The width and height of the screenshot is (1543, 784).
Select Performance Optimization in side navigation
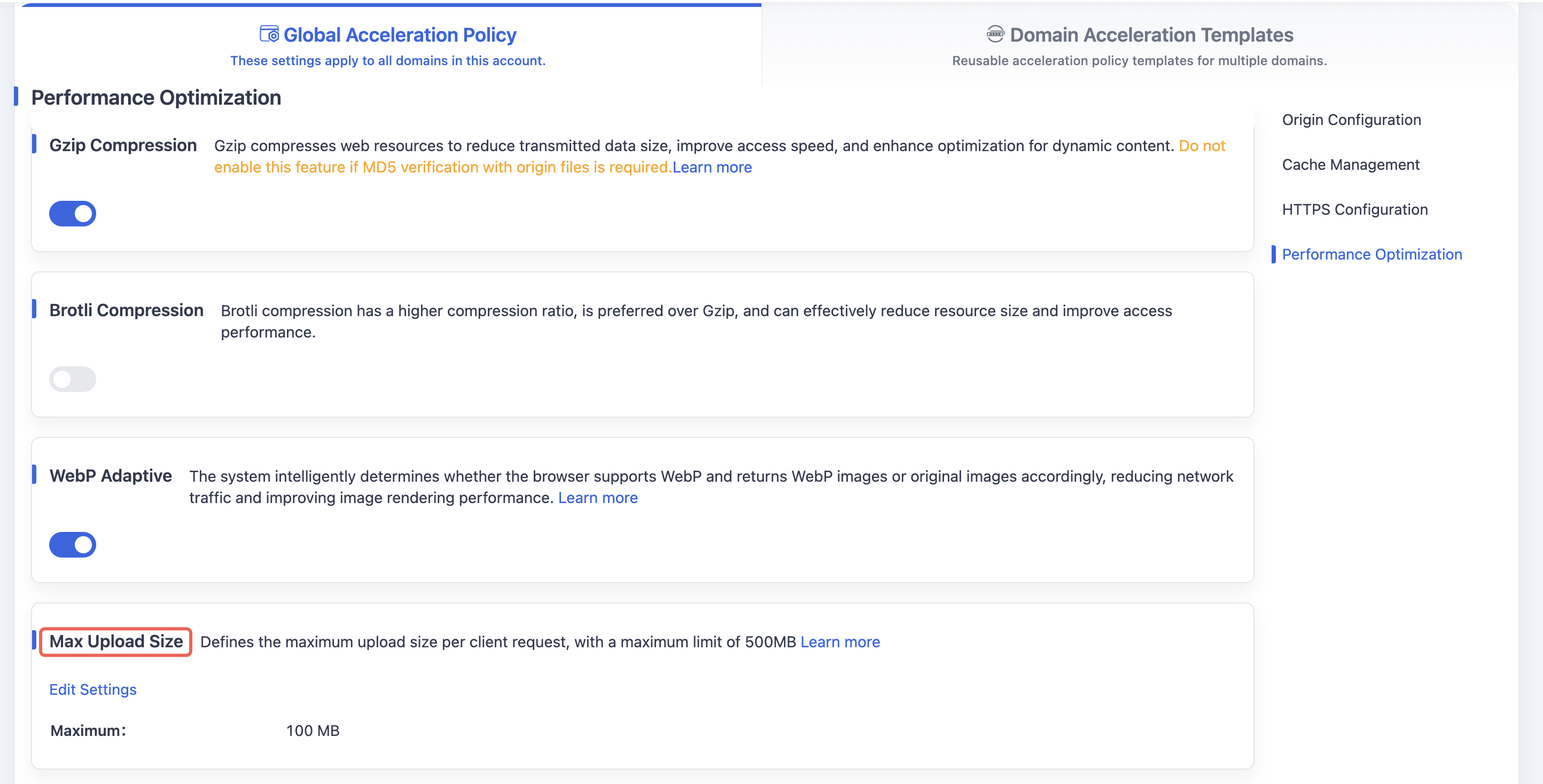(1371, 255)
